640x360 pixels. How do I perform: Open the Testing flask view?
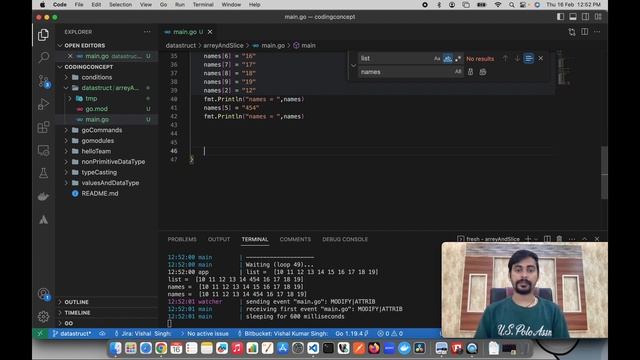[x=43, y=173]
